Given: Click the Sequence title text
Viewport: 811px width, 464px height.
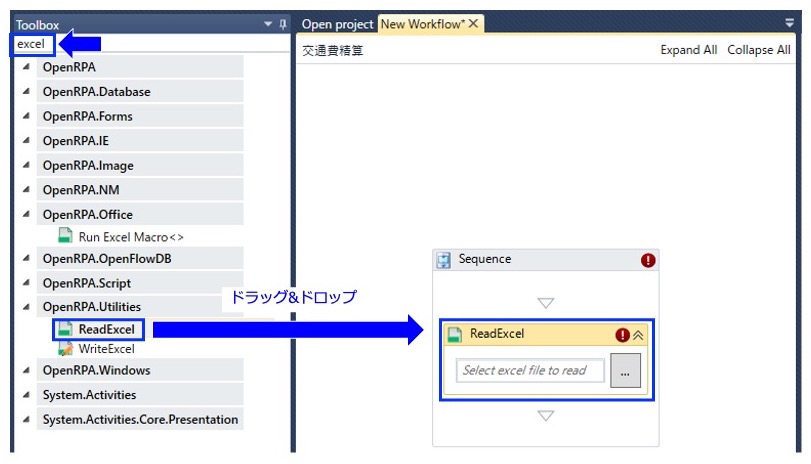Looking at the screenshot, I should [x=485, y=259].
